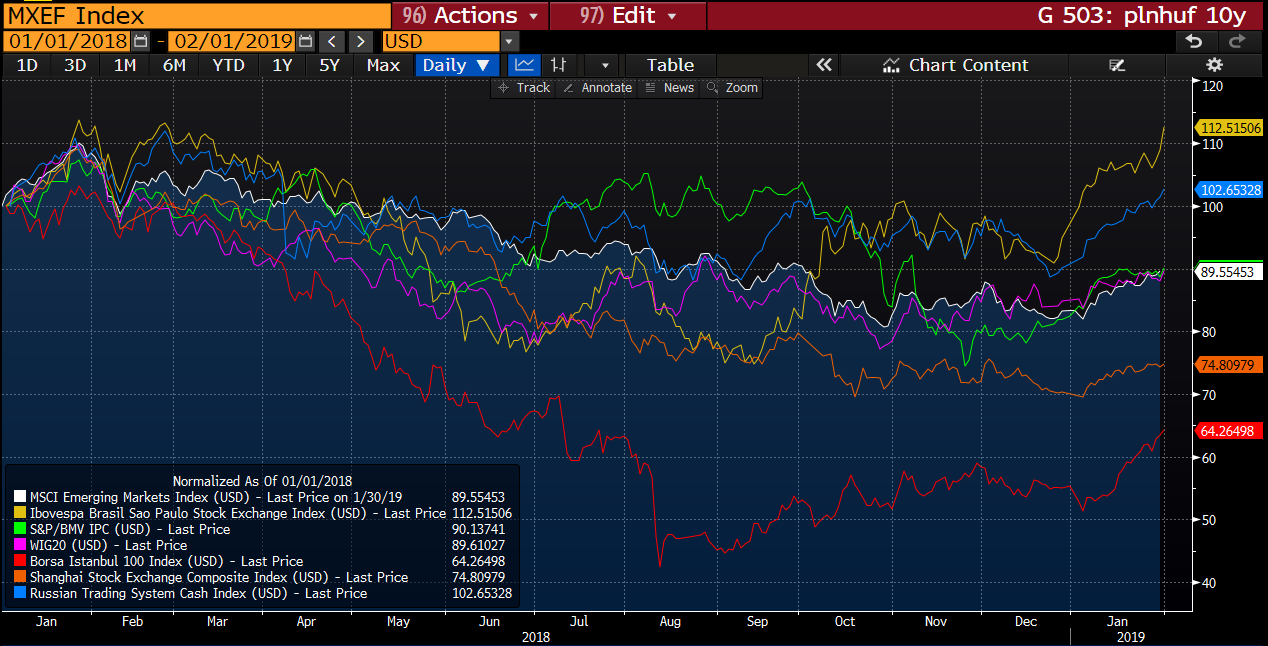
Task: Click red Borsa Istanbul 100 legend swatch
Action: (x=20, y=561)
